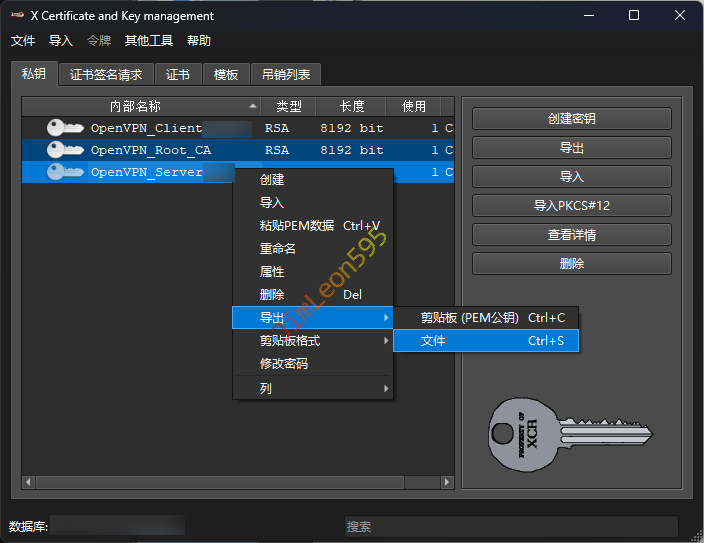This screenshot has height=543, width=704.
Task: Click the XCA app icon in title bar
Action: tap(17, 16)
